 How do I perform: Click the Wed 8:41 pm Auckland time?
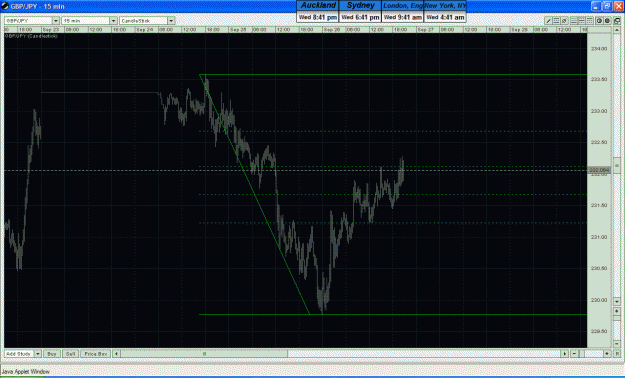tap(318, 17)
